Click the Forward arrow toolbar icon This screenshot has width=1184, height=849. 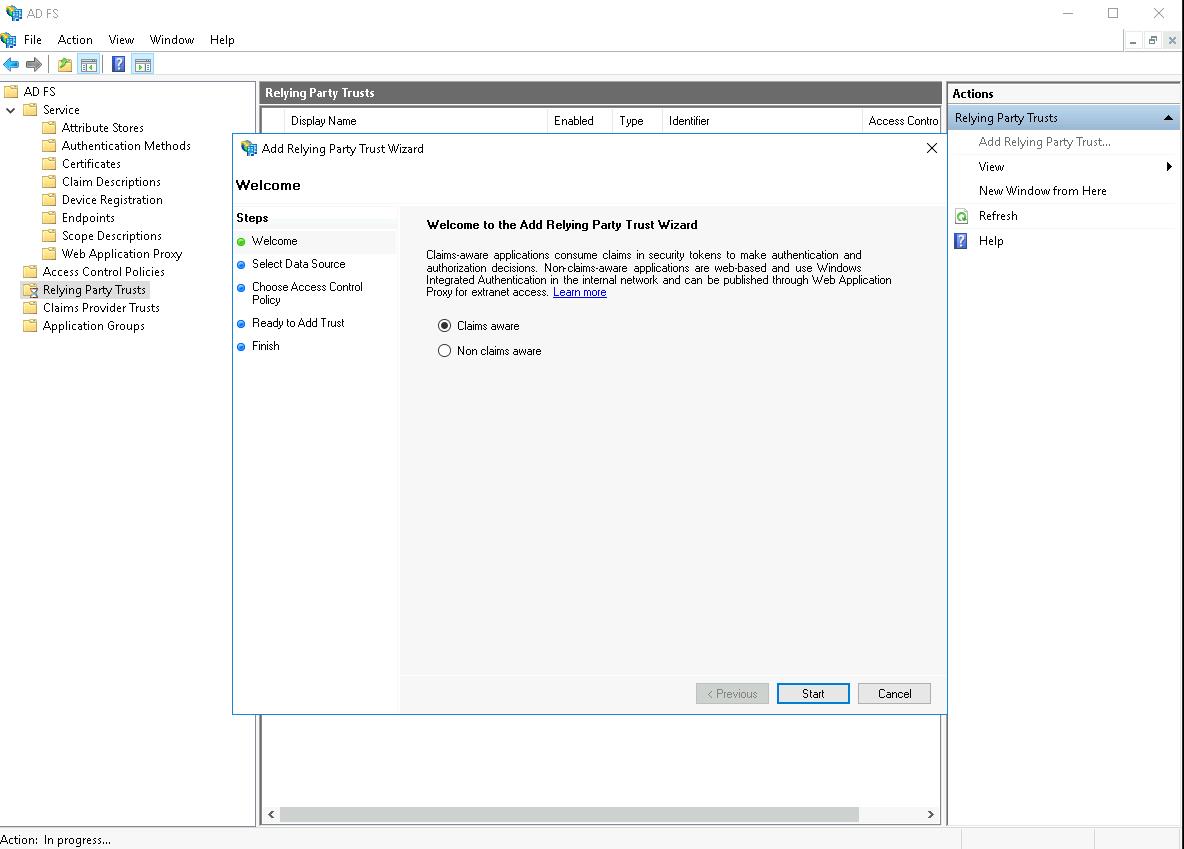point(34,65)
